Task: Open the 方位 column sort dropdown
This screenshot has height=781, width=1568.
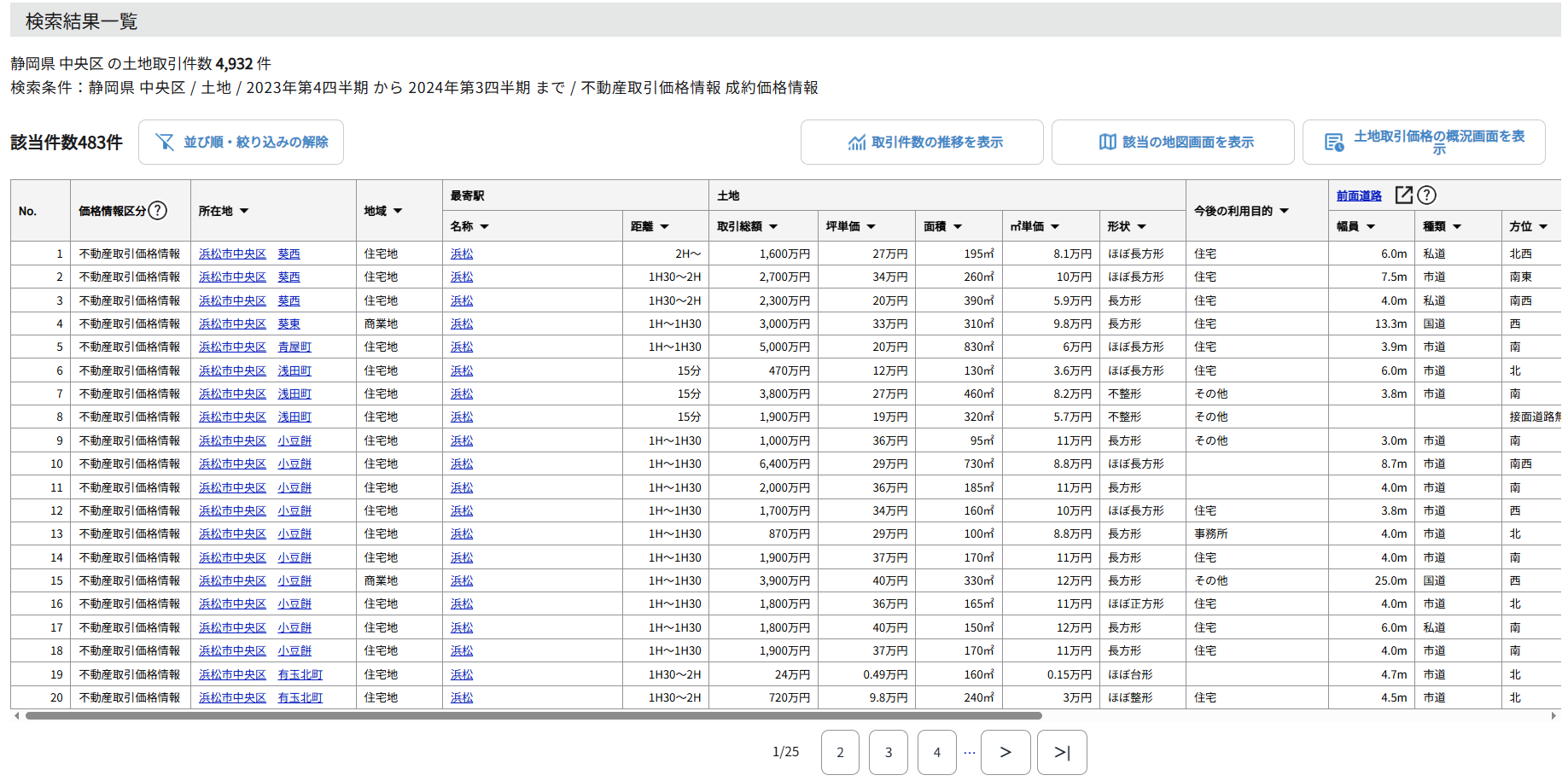Action: (1543, 226)
